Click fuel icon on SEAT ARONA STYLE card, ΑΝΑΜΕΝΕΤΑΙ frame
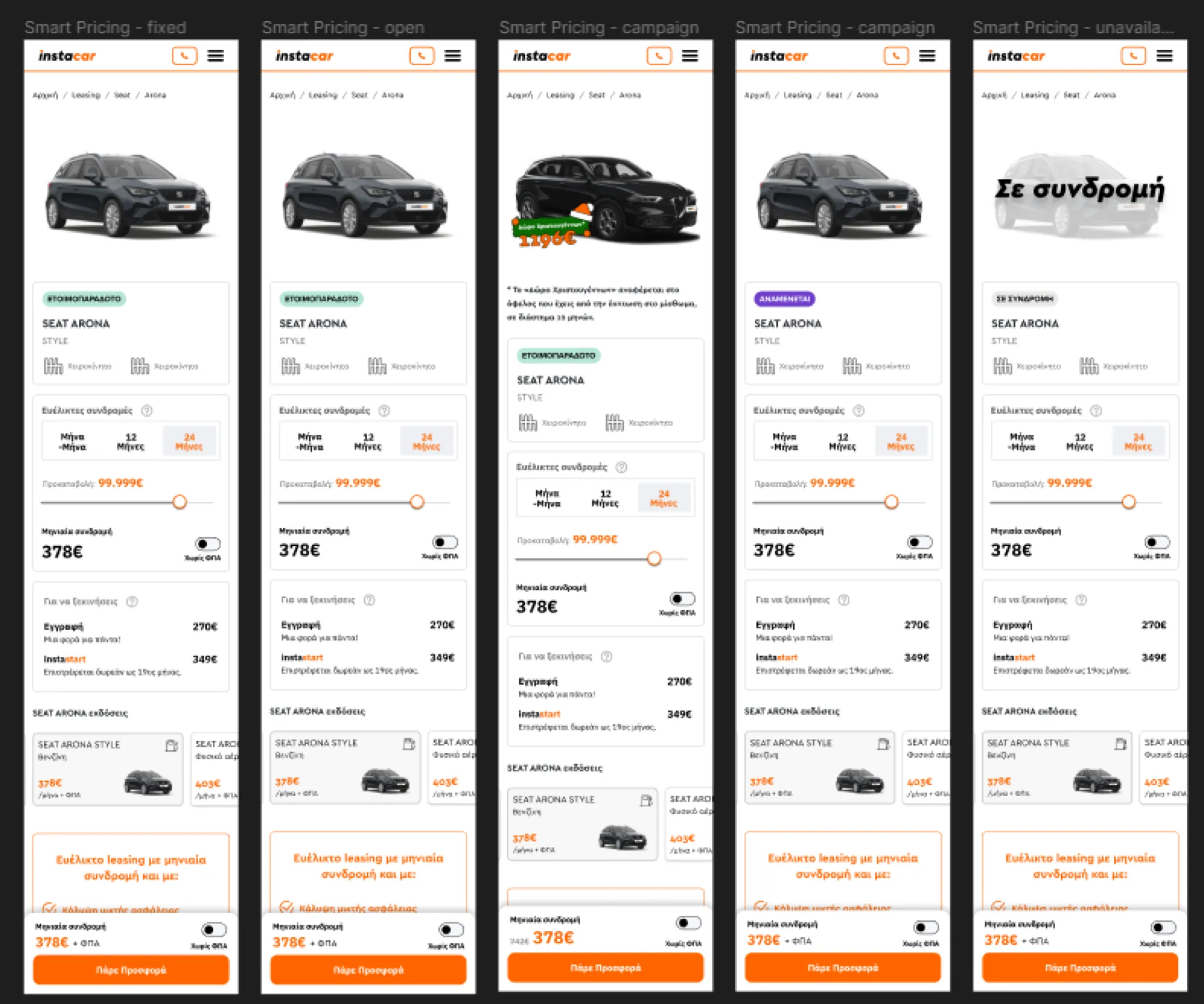This screenshot has width=1204, height=1004. [883, 744]
